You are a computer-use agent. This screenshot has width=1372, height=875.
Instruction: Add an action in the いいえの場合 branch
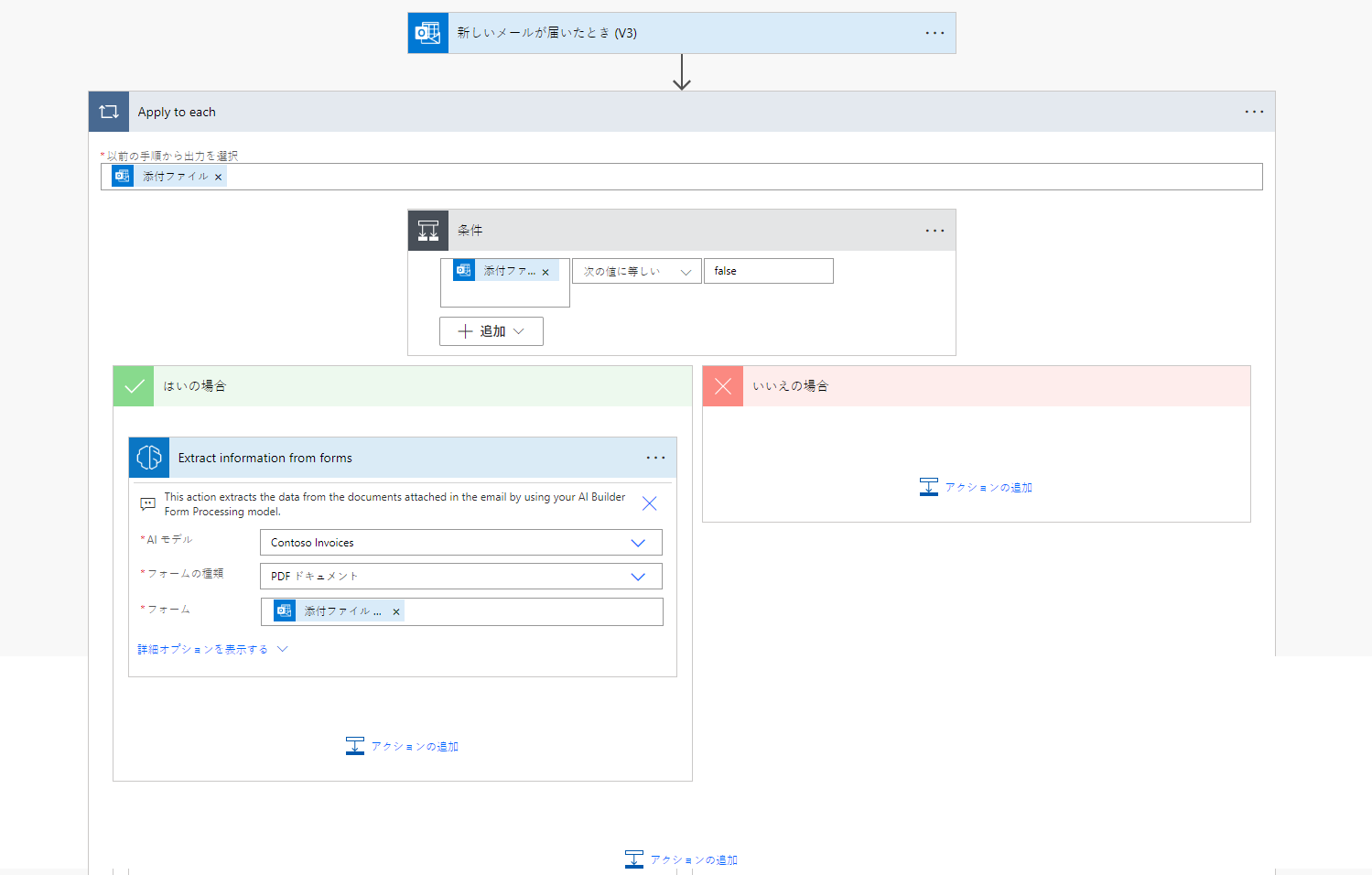(976, 488)
